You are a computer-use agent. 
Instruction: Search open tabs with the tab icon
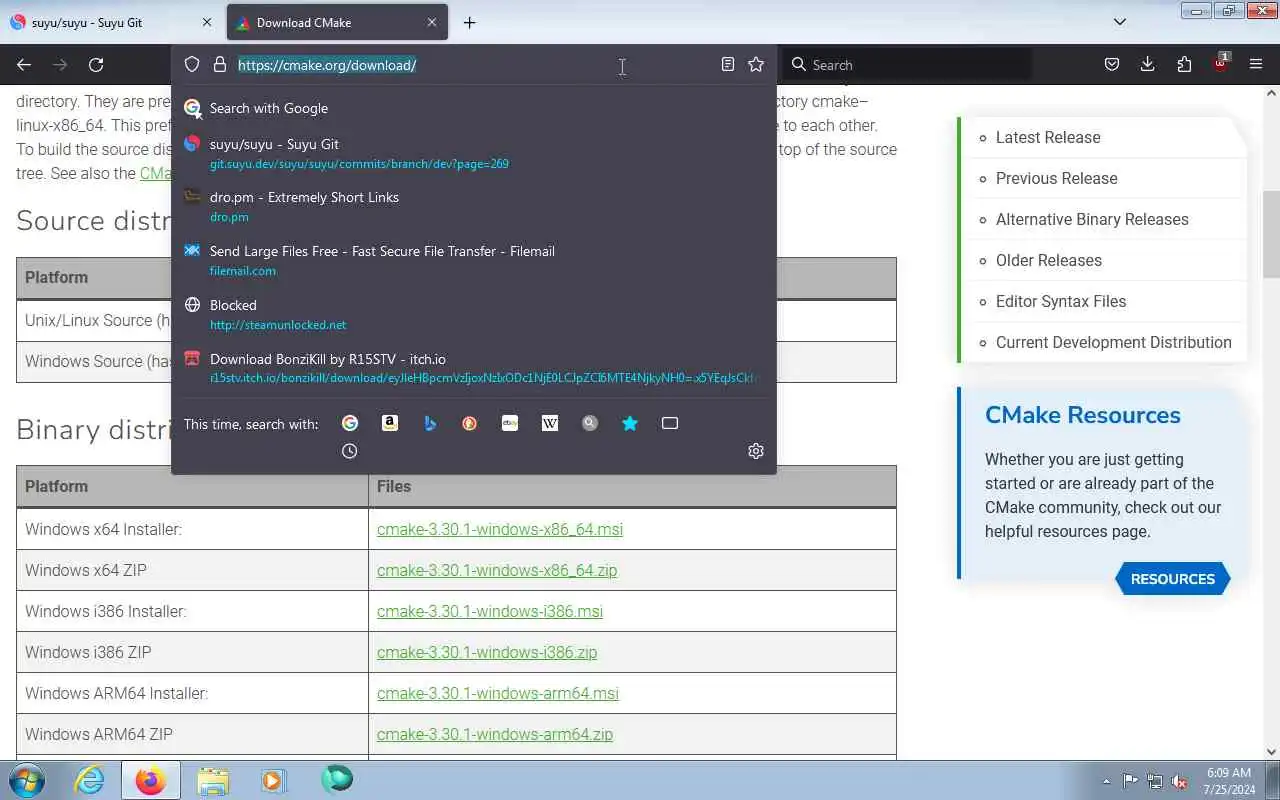(670, 423)
